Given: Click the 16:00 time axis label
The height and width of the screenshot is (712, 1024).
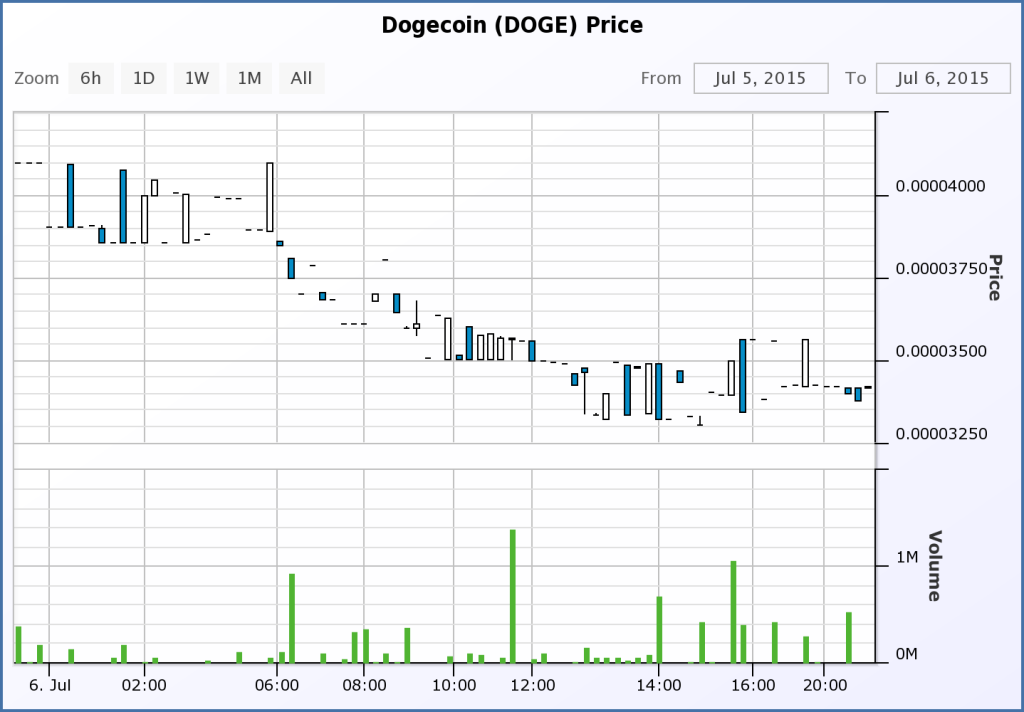Looking at the screenshot, I should (x=753, y=686).
